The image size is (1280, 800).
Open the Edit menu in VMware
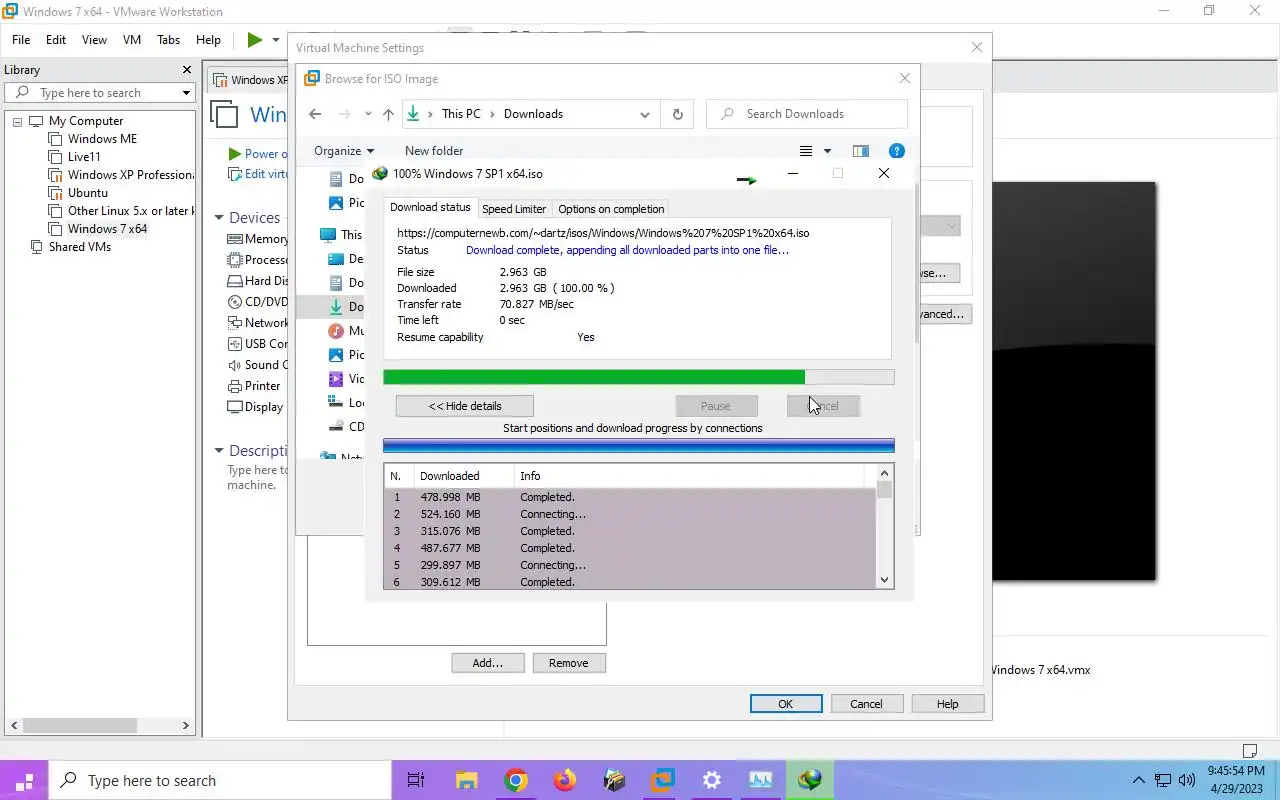pos(56,40)
